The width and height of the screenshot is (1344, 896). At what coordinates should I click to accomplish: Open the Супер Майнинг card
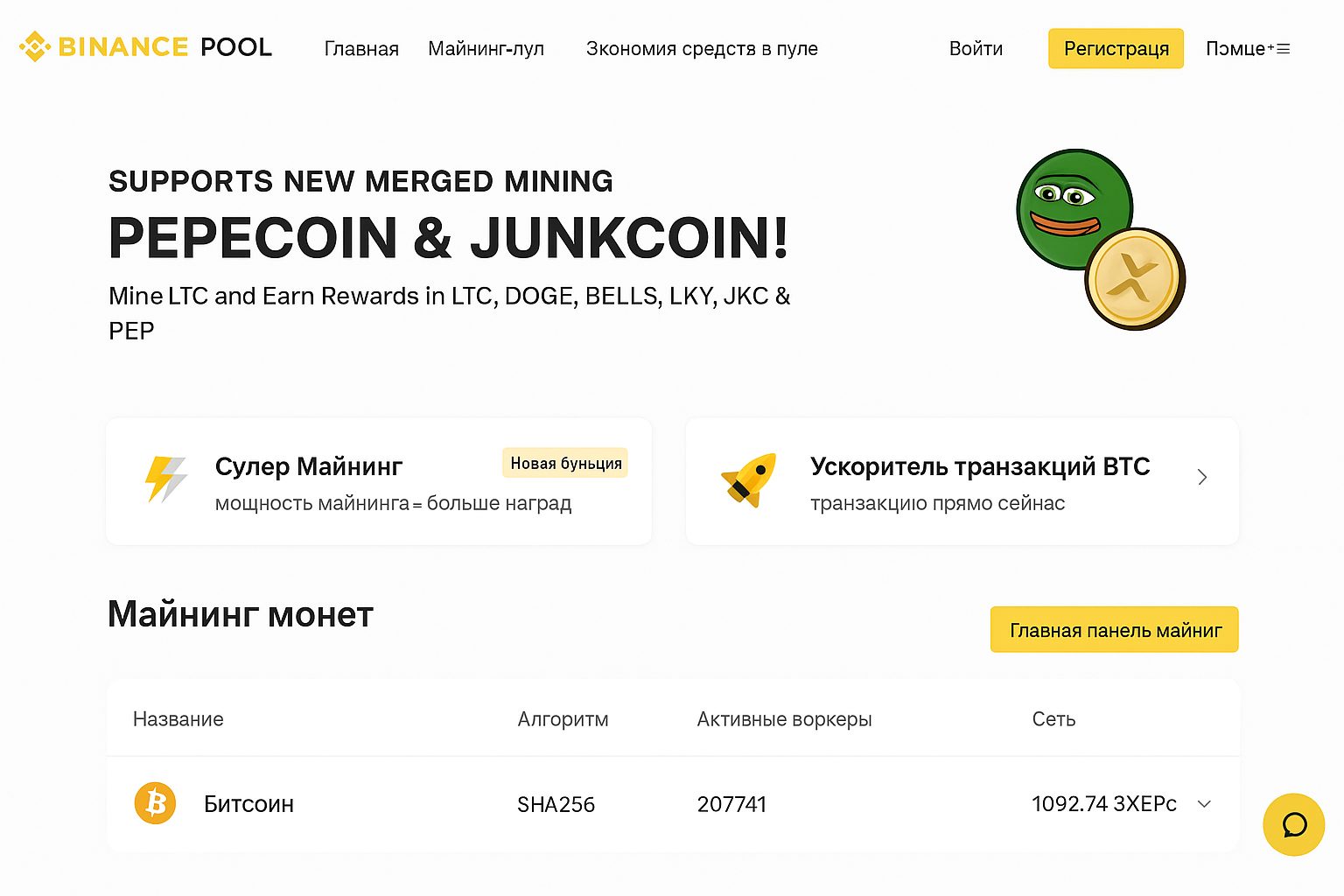pos(379,481)
